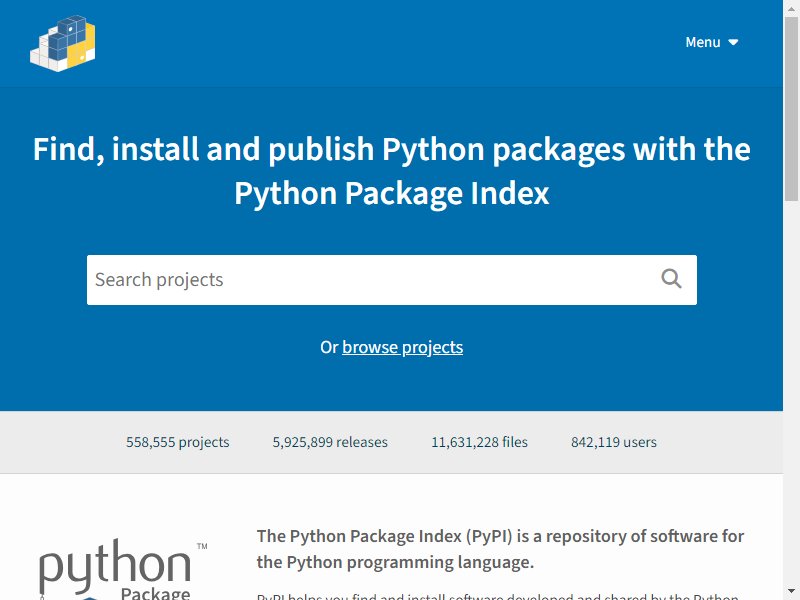This screenshot has width=800, height=600.
Task: Click the 11,631,228 files statistic
Action: (x=480, y=442)
